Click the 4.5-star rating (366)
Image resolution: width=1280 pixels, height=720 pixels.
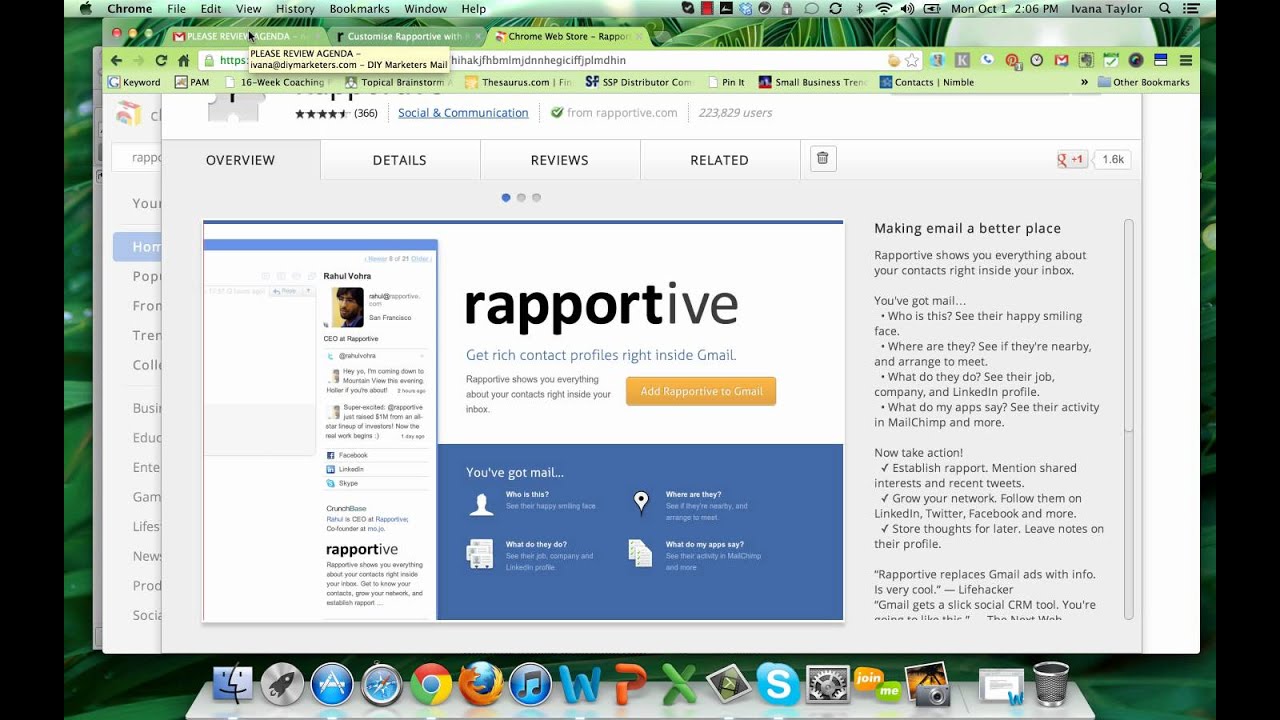336,113
